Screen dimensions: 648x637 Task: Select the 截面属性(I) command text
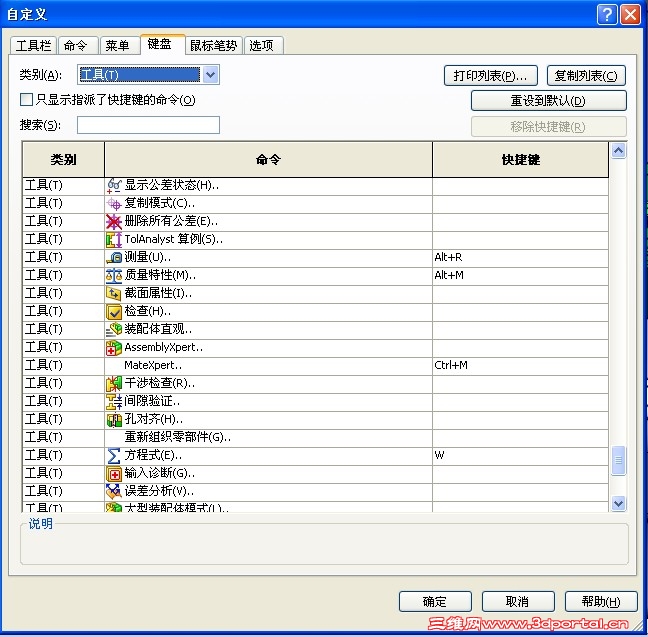coord(158,293)
